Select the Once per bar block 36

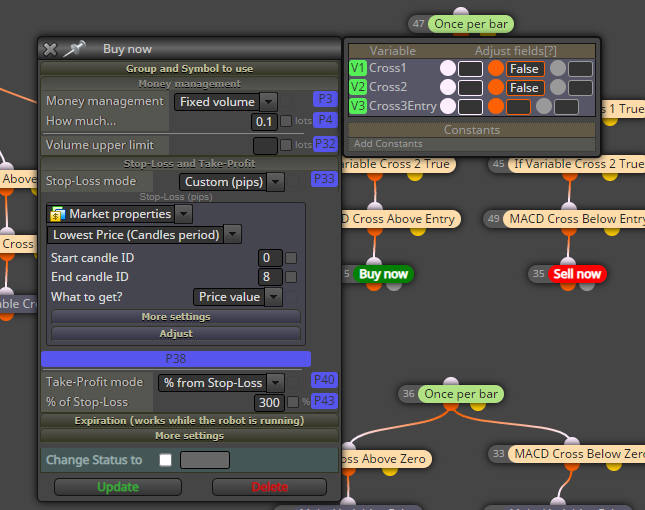[x=461, y=394]
